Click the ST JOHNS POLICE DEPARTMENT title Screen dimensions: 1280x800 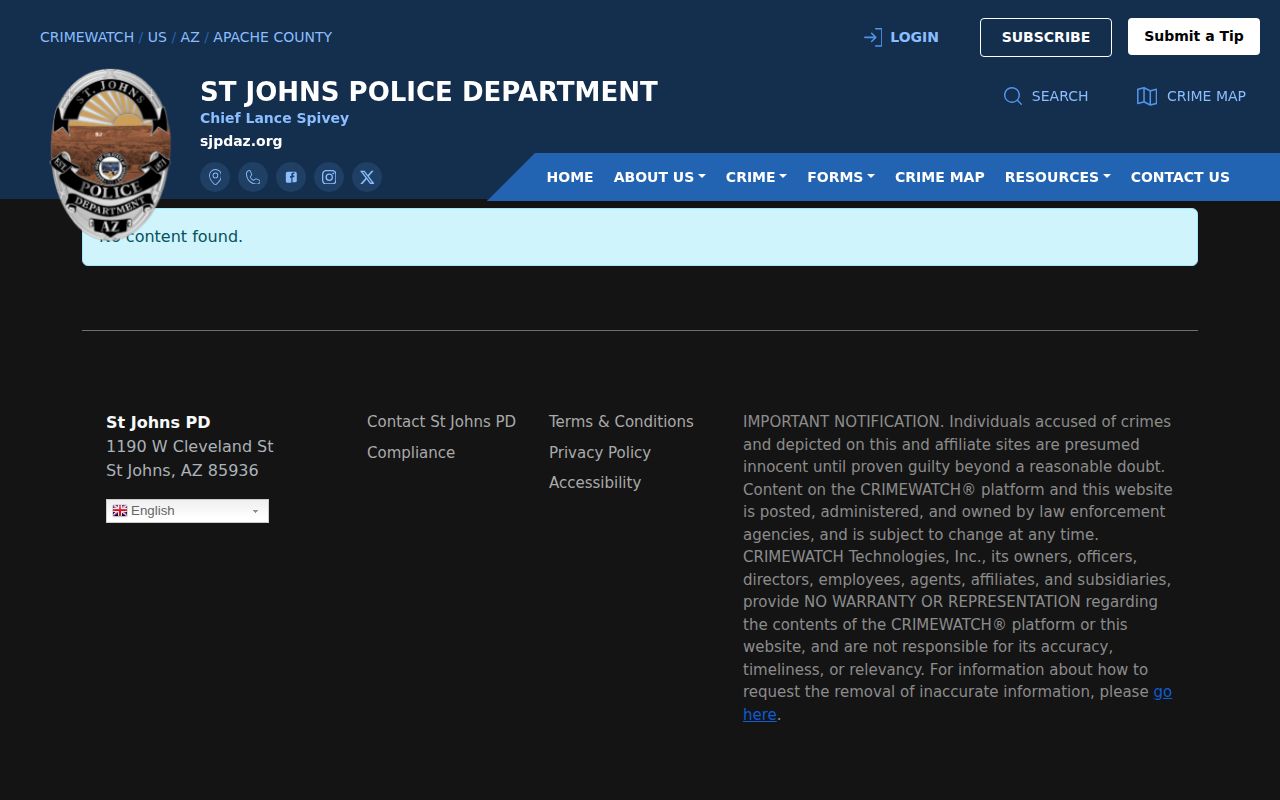click(429, 92)
